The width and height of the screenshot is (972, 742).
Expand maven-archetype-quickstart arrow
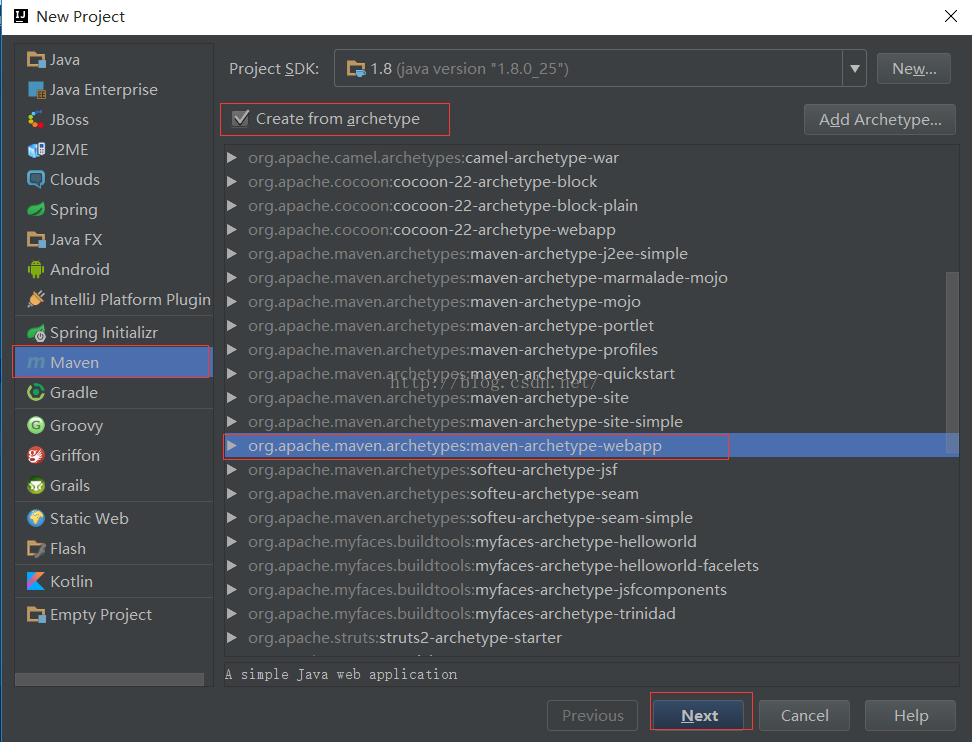point(232,374)
